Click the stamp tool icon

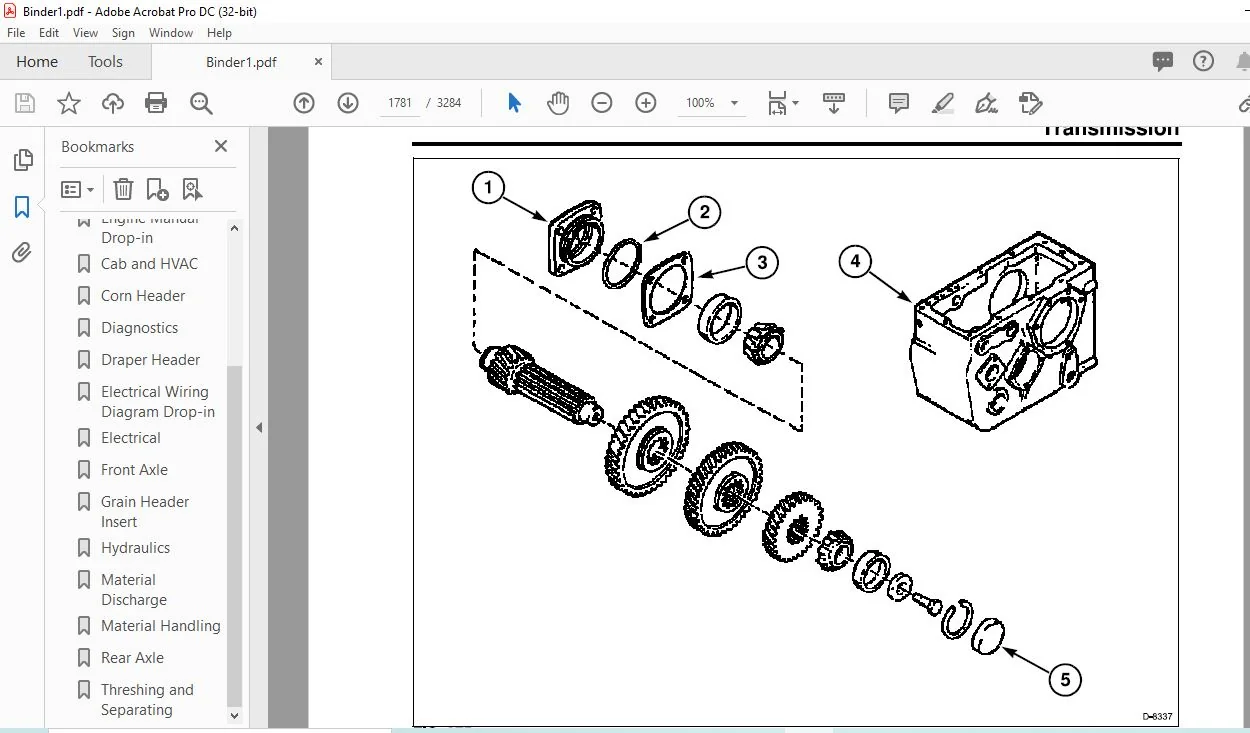(1030, 103)
